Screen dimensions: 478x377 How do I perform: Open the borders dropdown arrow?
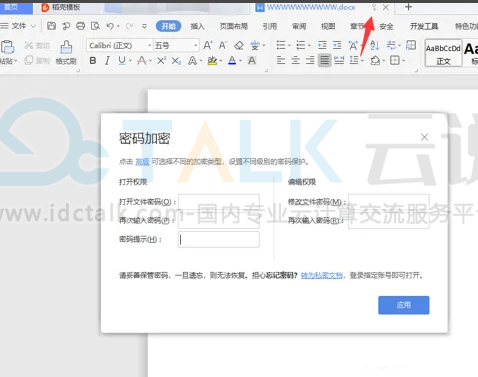pos(403,61)
